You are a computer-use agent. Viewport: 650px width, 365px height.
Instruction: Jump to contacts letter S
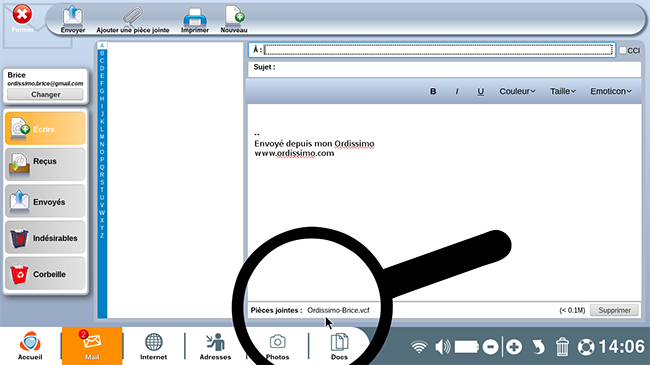tap(102, 182)
